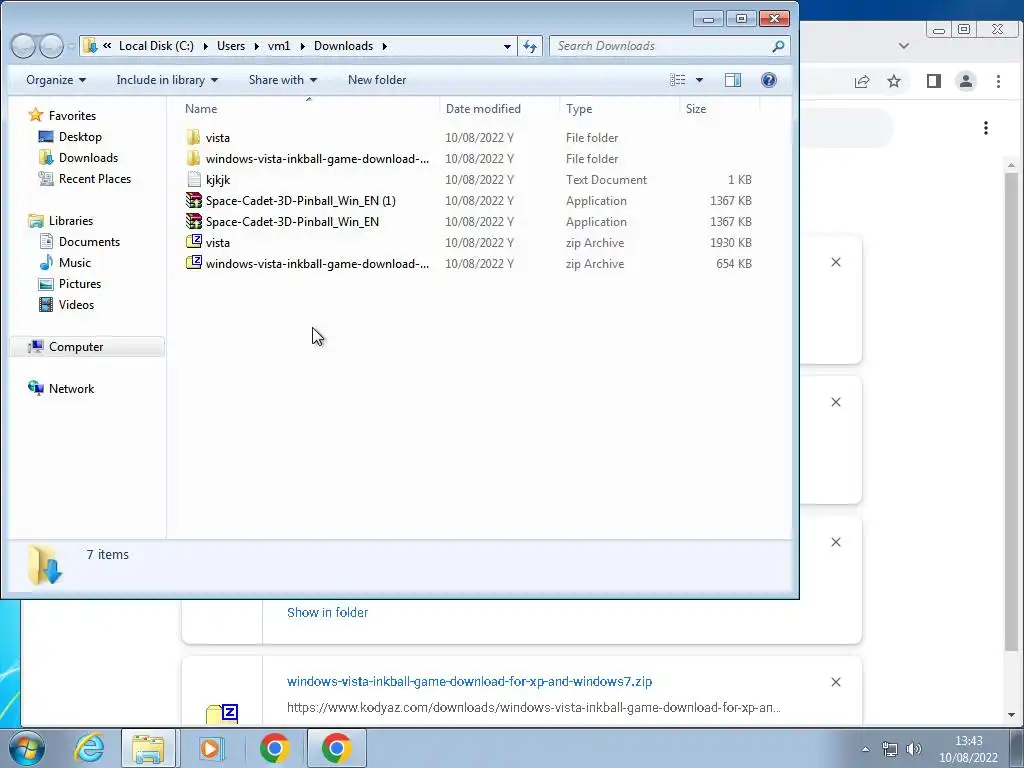The image size is (1024, 768).
Task: Remove inkball zip entry from Chrome downloads list
Action: coord(836,682)
